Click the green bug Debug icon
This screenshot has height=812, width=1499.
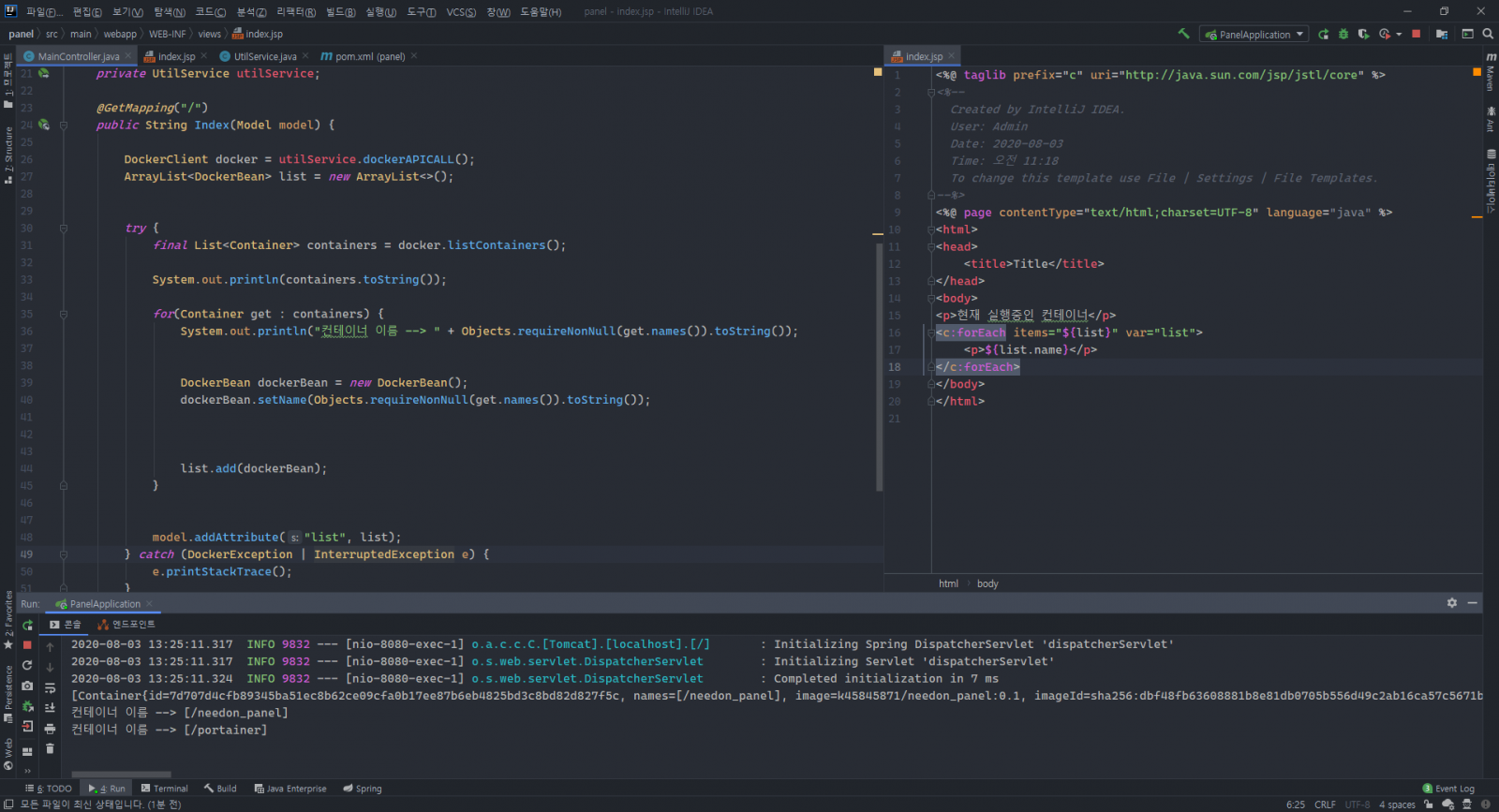pos(1343,34)
